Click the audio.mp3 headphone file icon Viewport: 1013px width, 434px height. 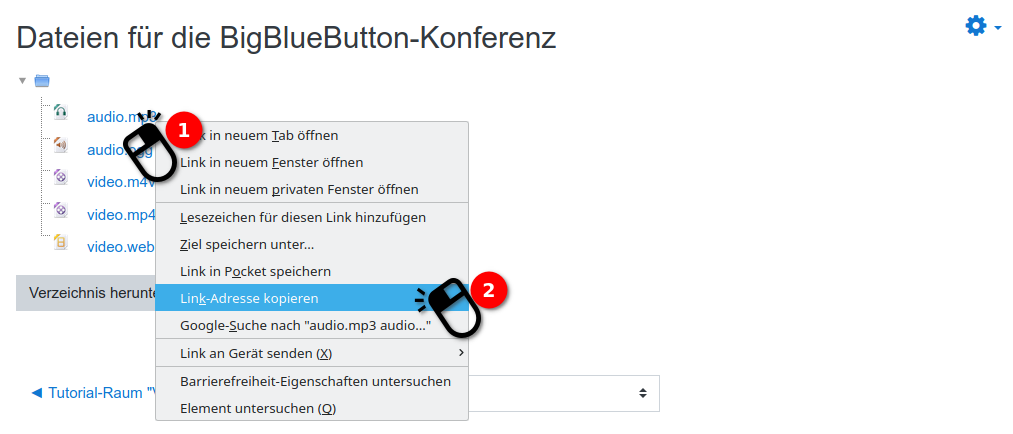(61, 112)
